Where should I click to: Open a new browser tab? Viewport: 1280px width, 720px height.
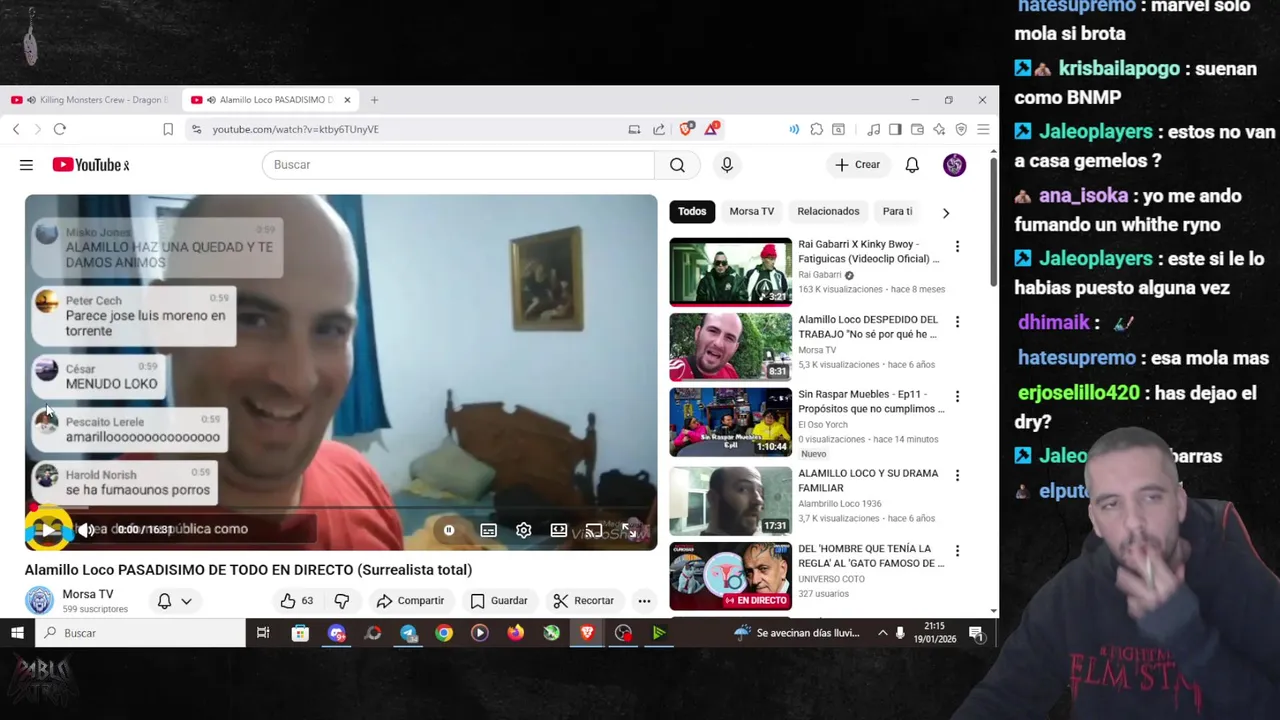tap(374, 100)
